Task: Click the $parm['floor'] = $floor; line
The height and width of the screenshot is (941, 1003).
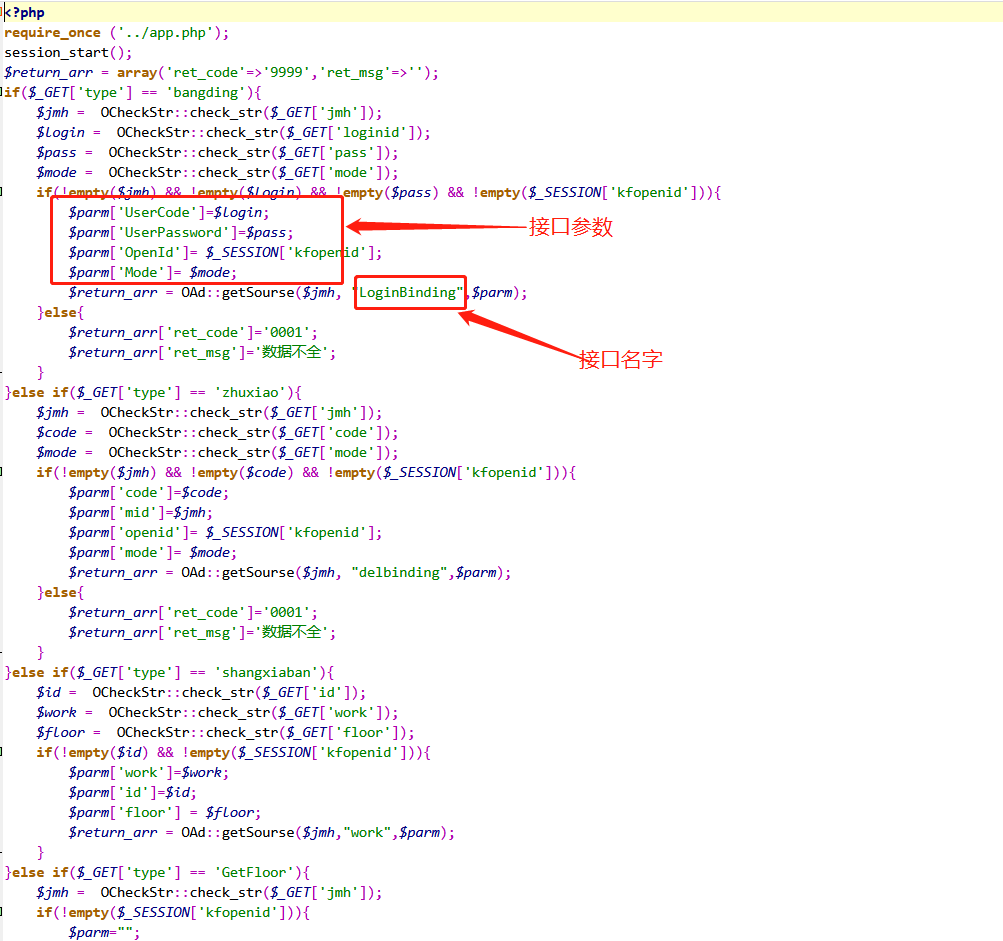Action: pos(165,812)
